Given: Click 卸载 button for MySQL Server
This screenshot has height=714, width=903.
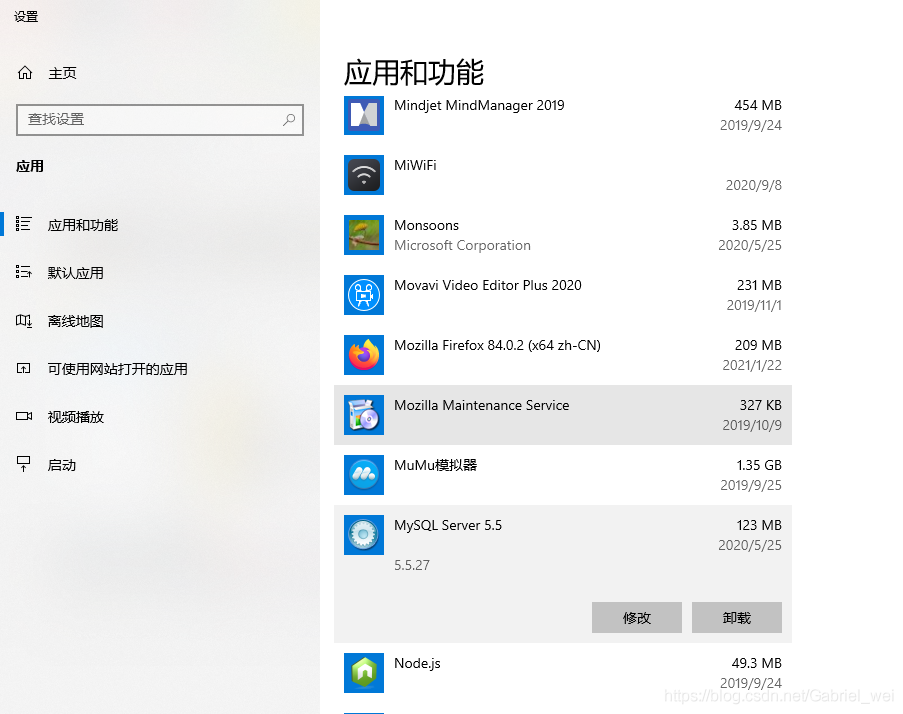Looking at the screenshot, I should click(x=737, y=618).
